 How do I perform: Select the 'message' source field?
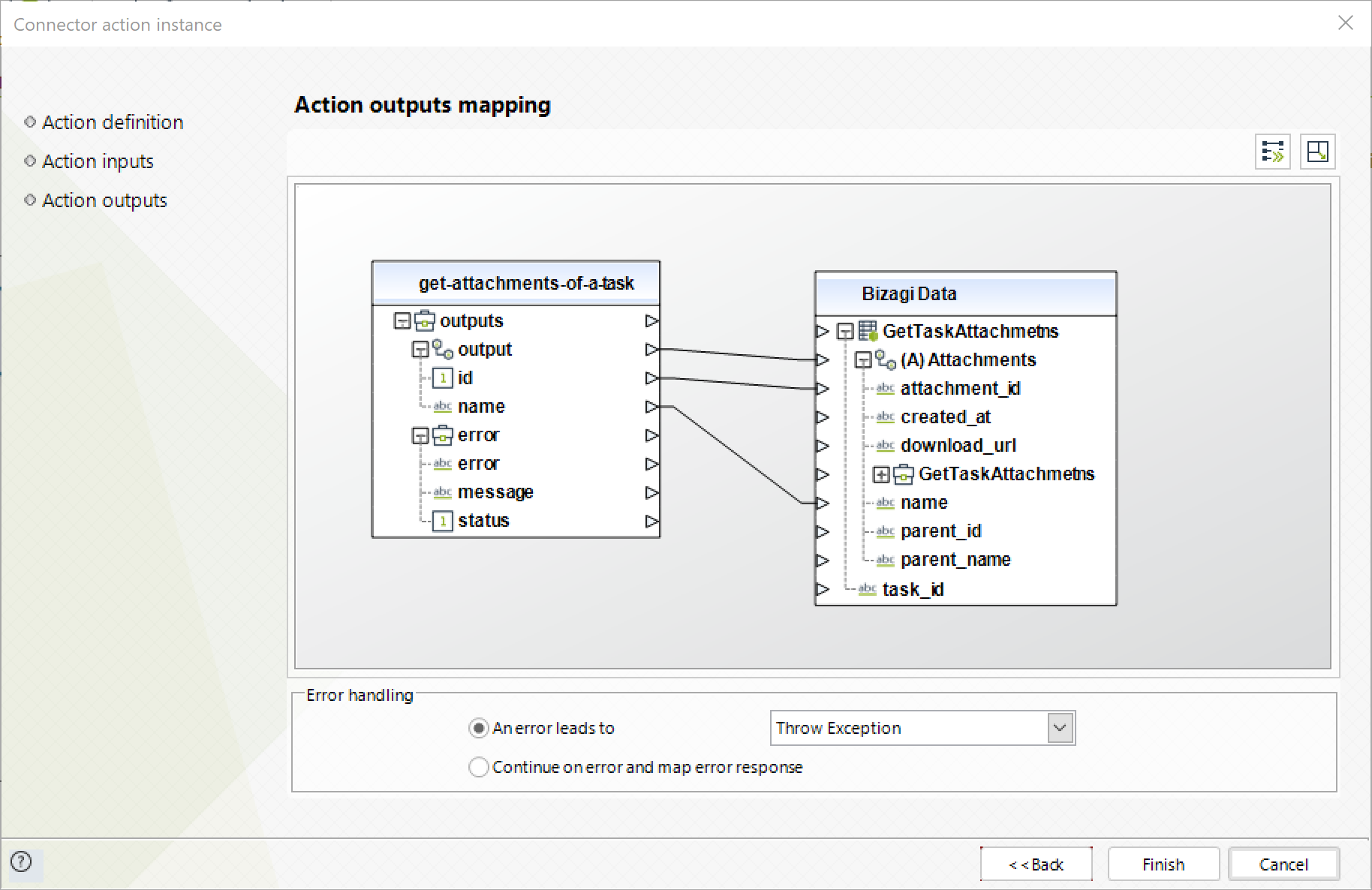point(495,492)
